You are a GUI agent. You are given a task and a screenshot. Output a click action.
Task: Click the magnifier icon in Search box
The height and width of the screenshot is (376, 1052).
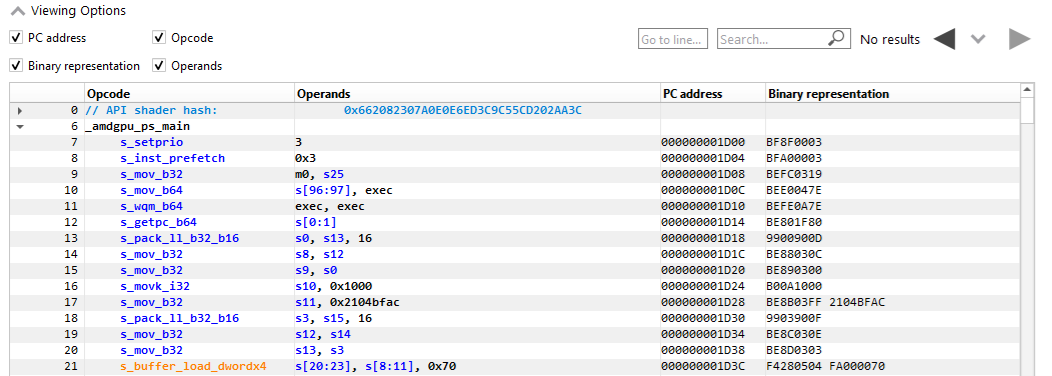837,38
